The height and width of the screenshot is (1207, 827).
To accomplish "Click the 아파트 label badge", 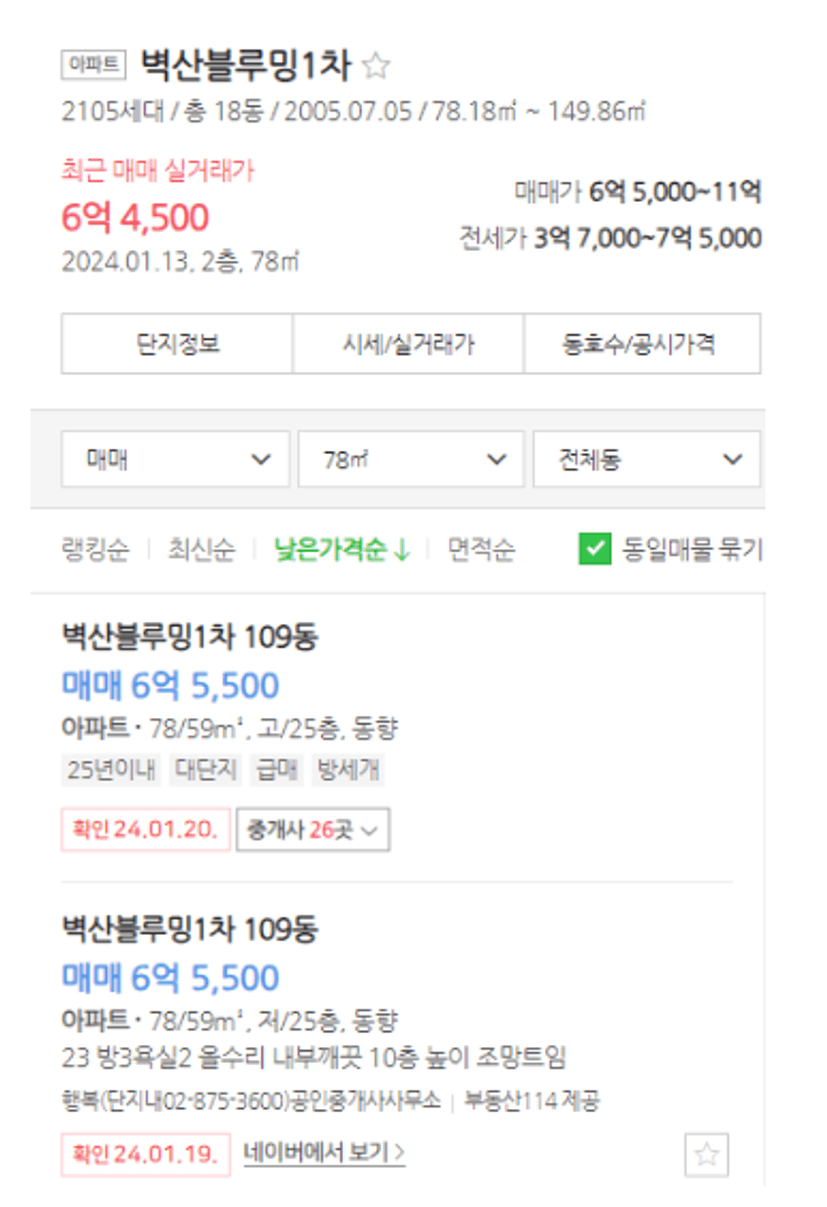I will [x=94, y=65].
